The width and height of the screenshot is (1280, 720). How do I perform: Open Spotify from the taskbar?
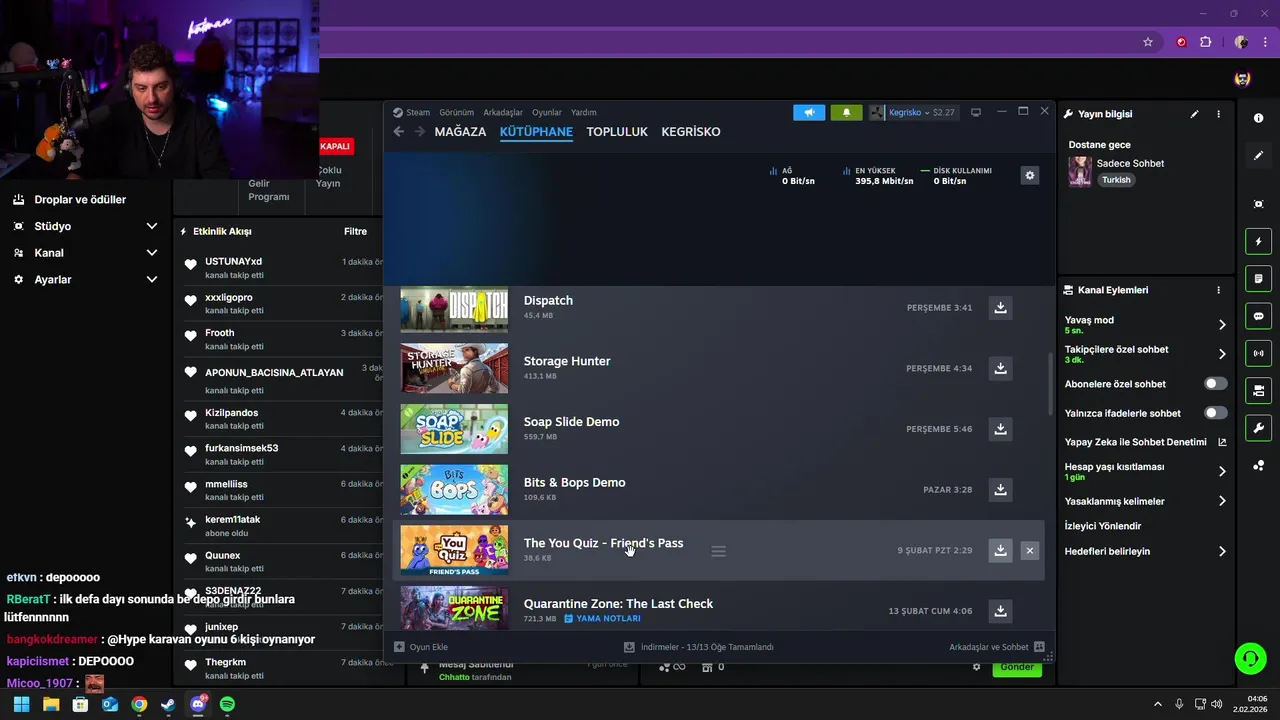coord(227,704)
